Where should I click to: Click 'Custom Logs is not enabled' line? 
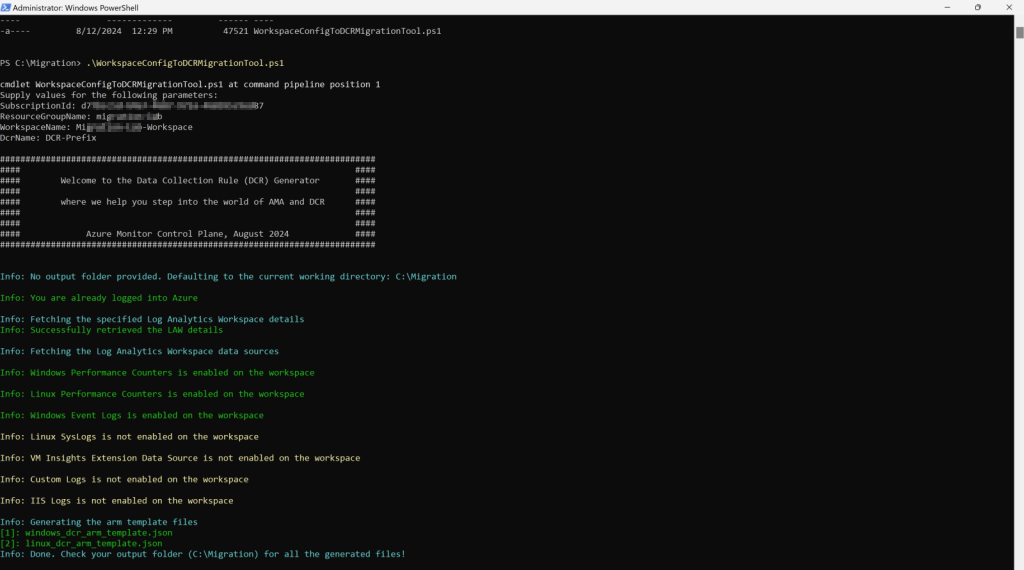(x=124, y=479)
